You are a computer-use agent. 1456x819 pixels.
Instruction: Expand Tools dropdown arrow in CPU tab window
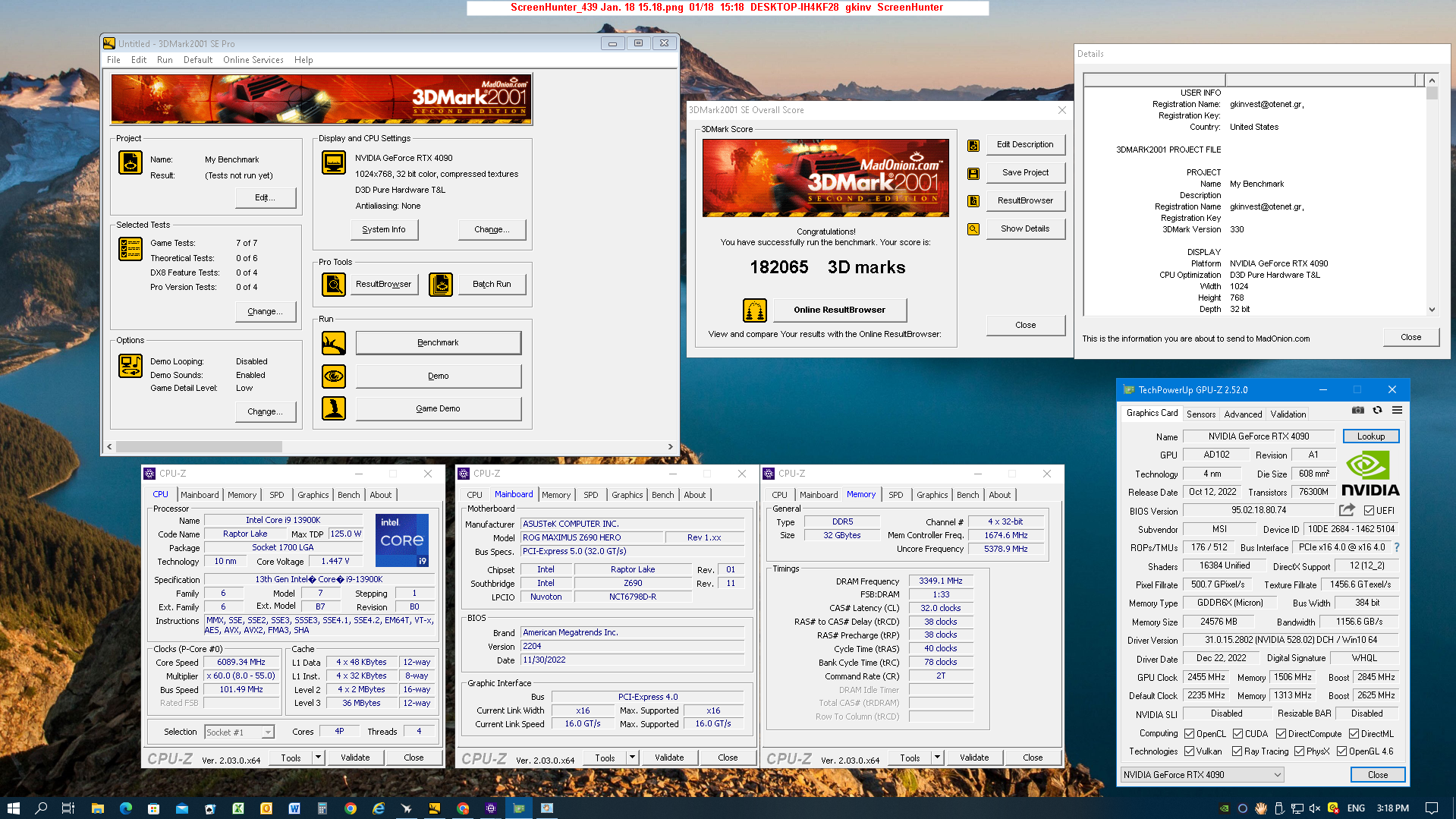(318, 758)
